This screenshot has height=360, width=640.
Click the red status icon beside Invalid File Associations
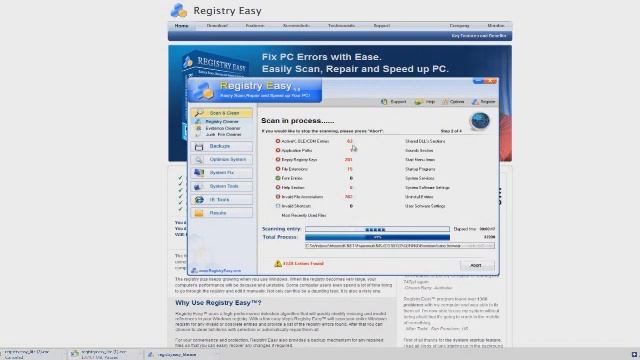tap(278, 197)
